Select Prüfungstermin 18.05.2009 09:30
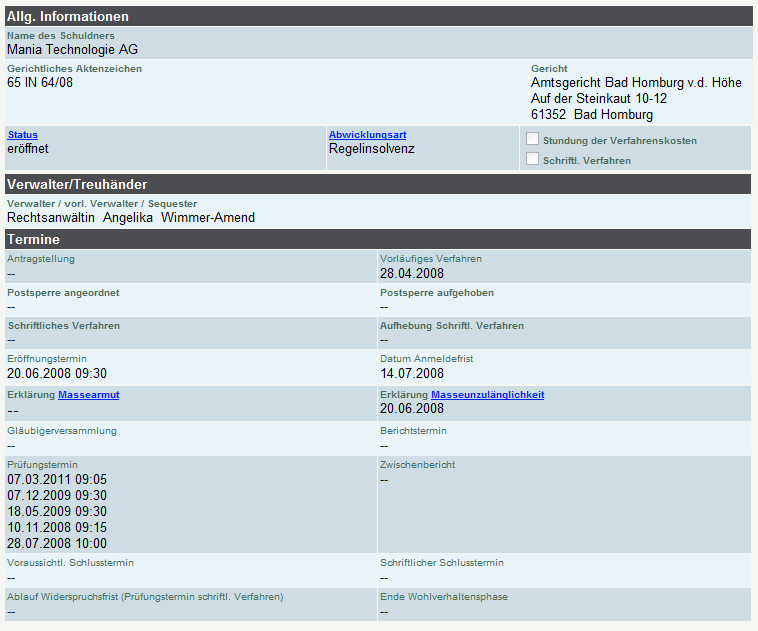Image resolution: width=758 pixels, height=631 pixels. pyautogui.click(x=57, y=512)
